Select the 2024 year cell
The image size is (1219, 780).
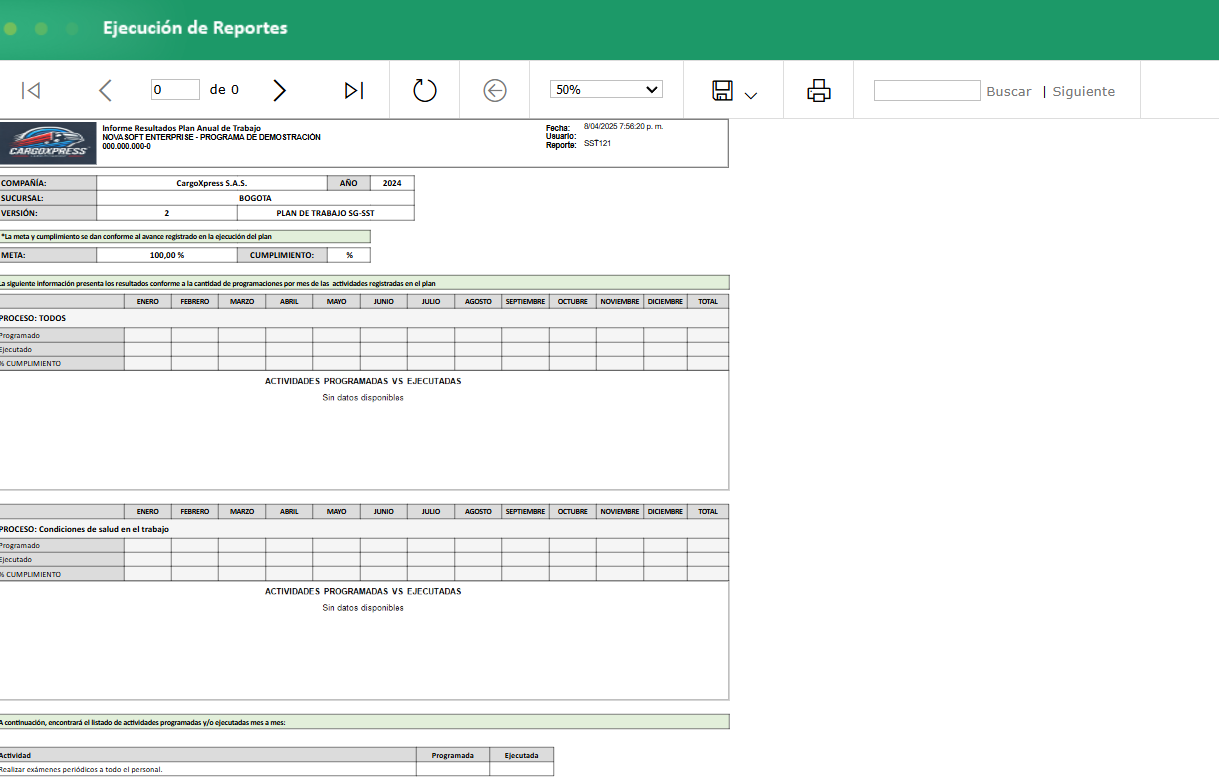pyautogui.click(x=392, y=183)
